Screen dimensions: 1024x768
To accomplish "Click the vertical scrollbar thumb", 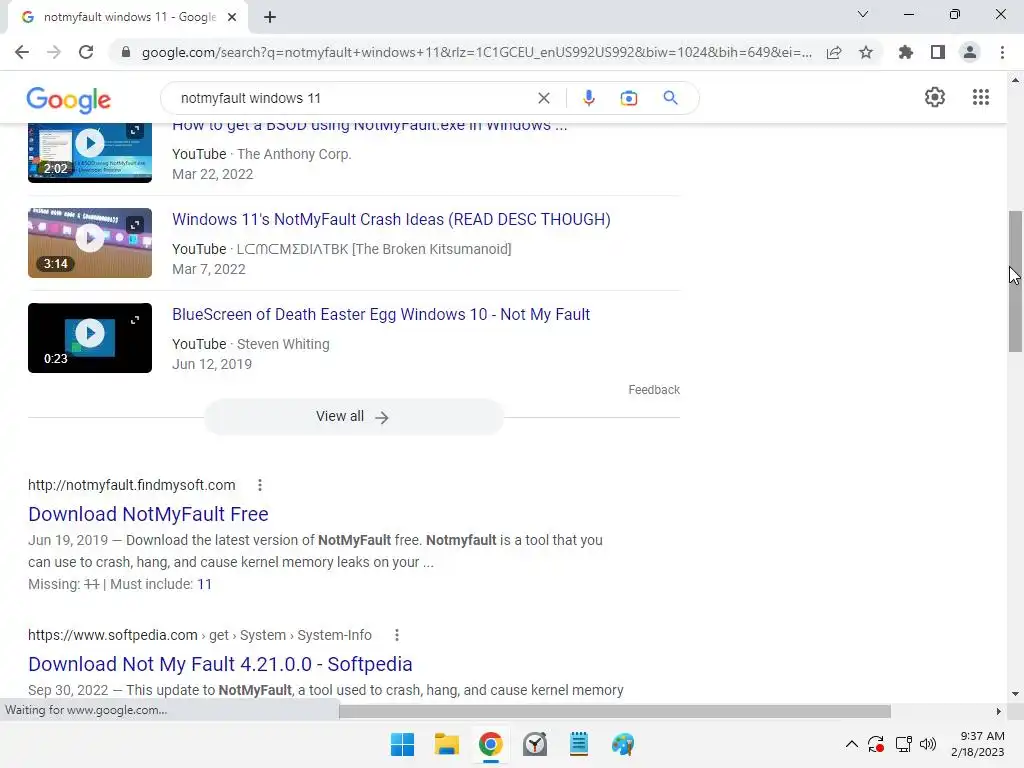I will pyautogui.click(x=1015, y=281).
